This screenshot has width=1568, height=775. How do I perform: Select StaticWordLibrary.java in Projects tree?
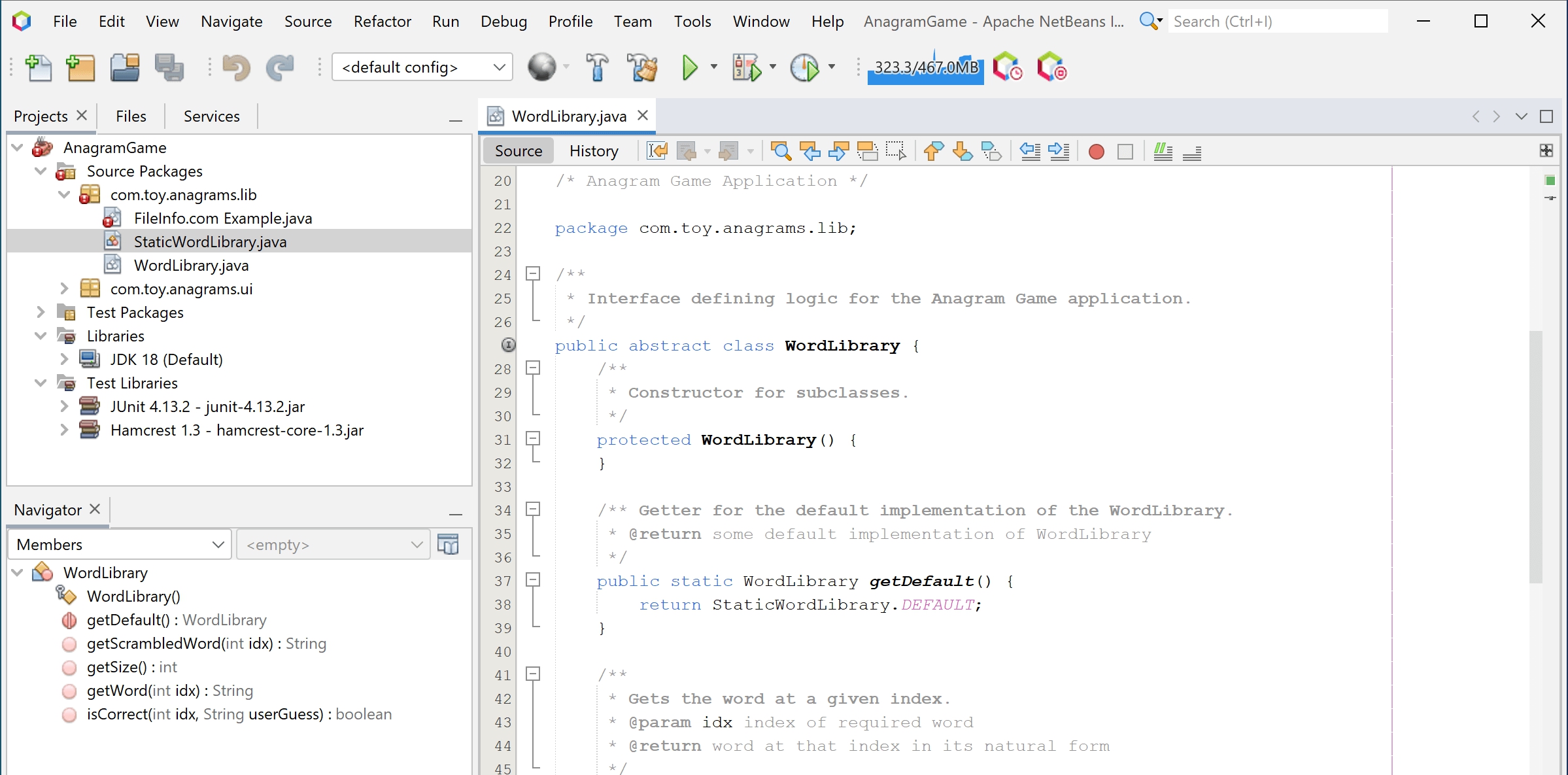(x=210, y=242)
